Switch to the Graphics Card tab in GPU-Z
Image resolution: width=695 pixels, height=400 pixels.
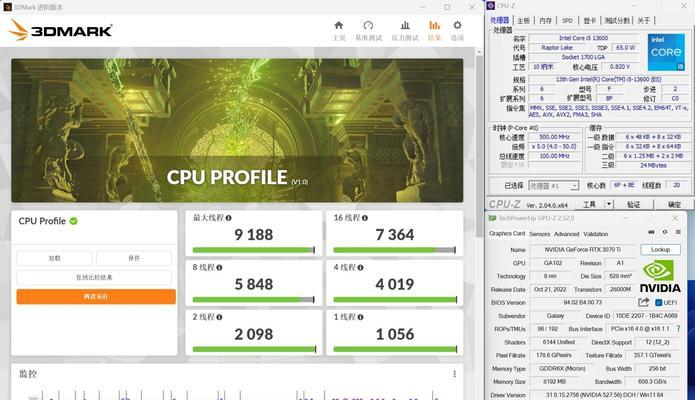pos(507,234)
